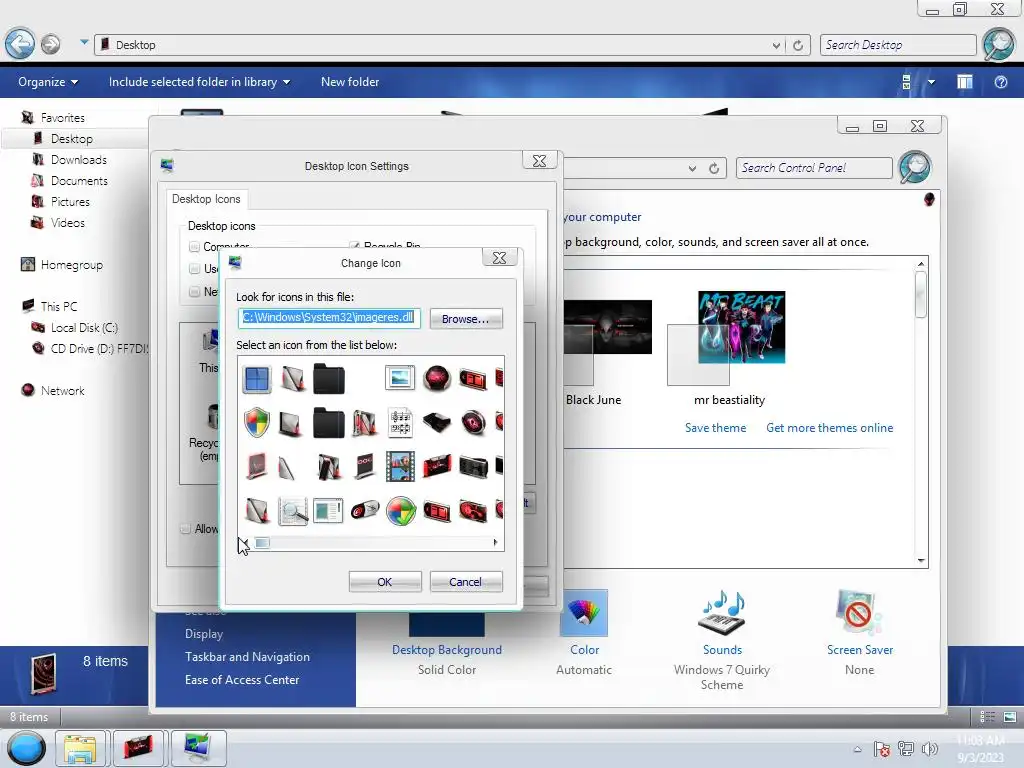Open the Action Center flag in tray
Image resolution: width=1024 pixels, height=768 pixels.
tap(881, 749)
